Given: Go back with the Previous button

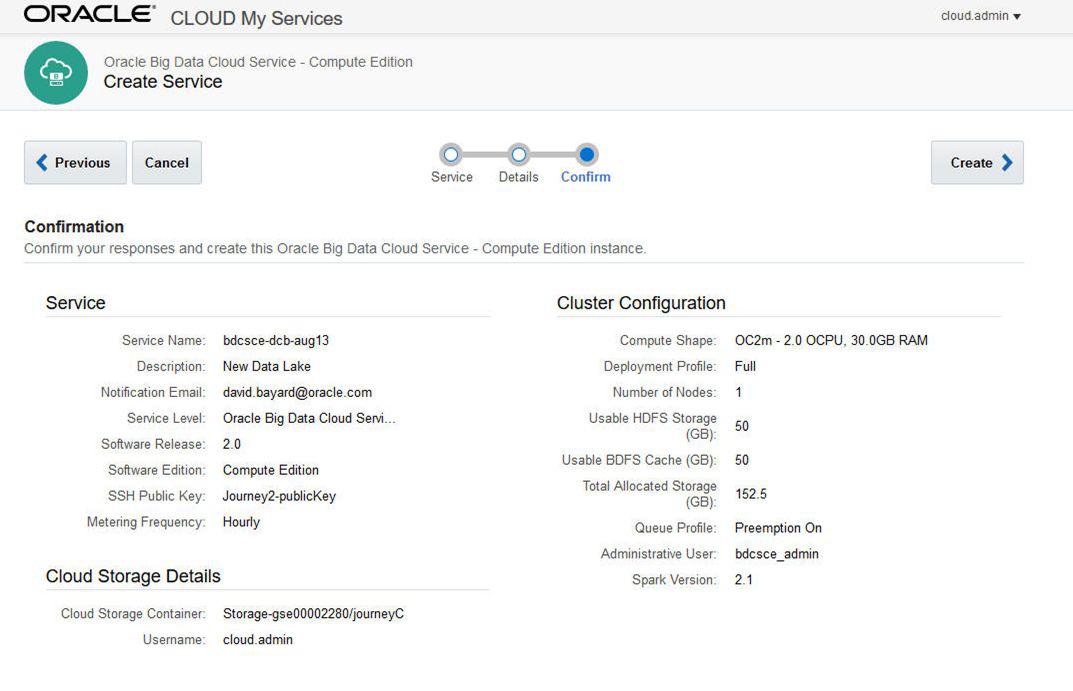Looking at the screenshot, I should pyautogui.click(x=75, y=163).
